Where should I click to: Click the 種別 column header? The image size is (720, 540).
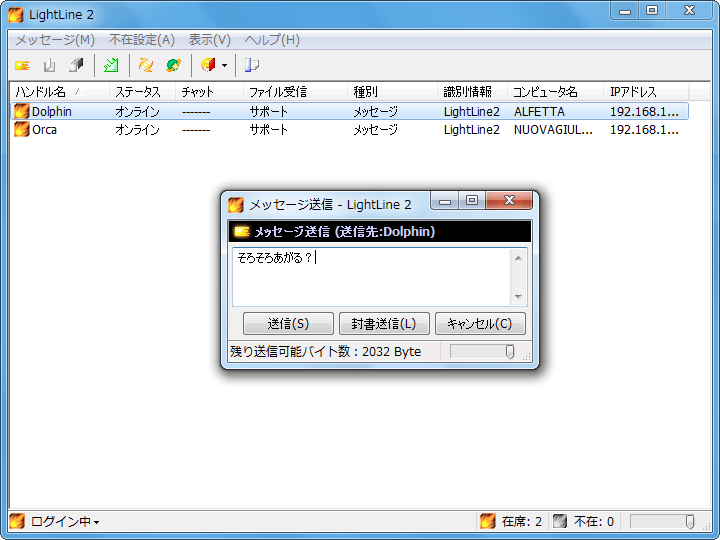[x=392, y=92]
